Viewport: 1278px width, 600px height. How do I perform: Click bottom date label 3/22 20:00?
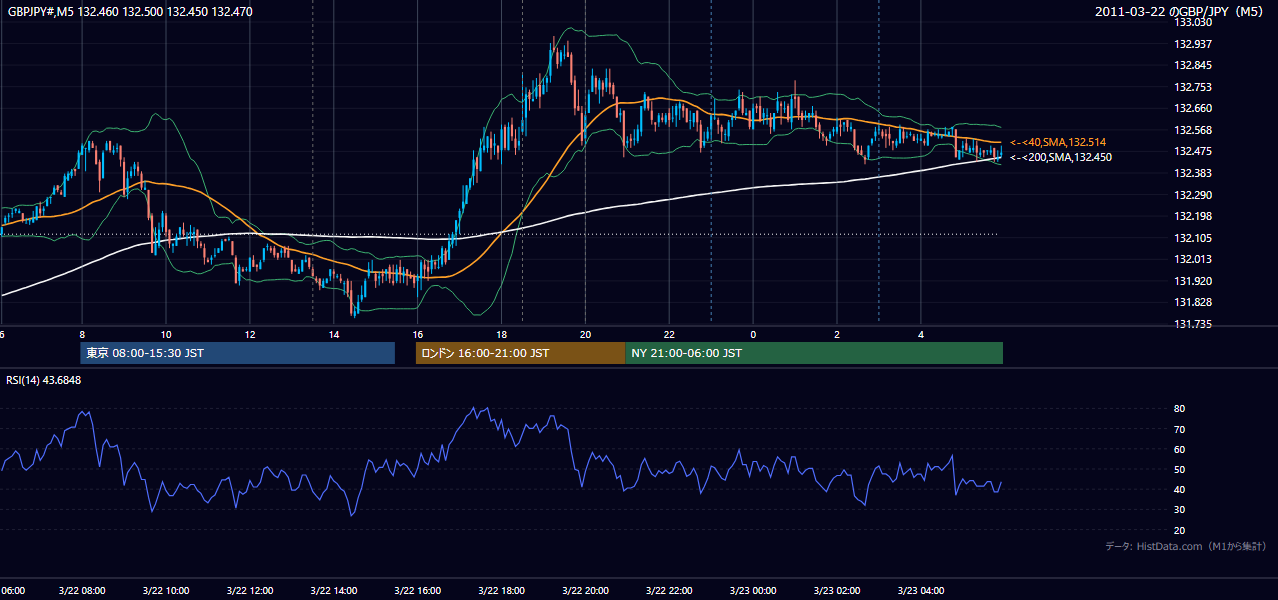point(586,591)
